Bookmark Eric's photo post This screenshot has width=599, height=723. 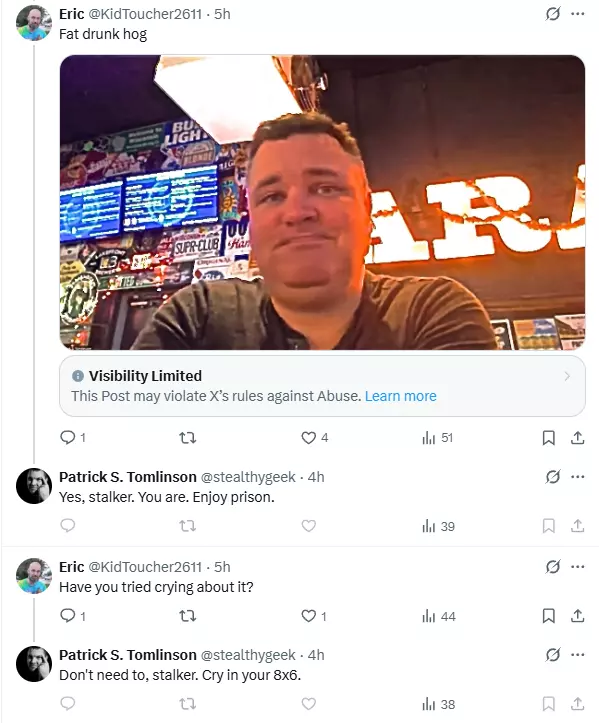(x=548, y=438)
